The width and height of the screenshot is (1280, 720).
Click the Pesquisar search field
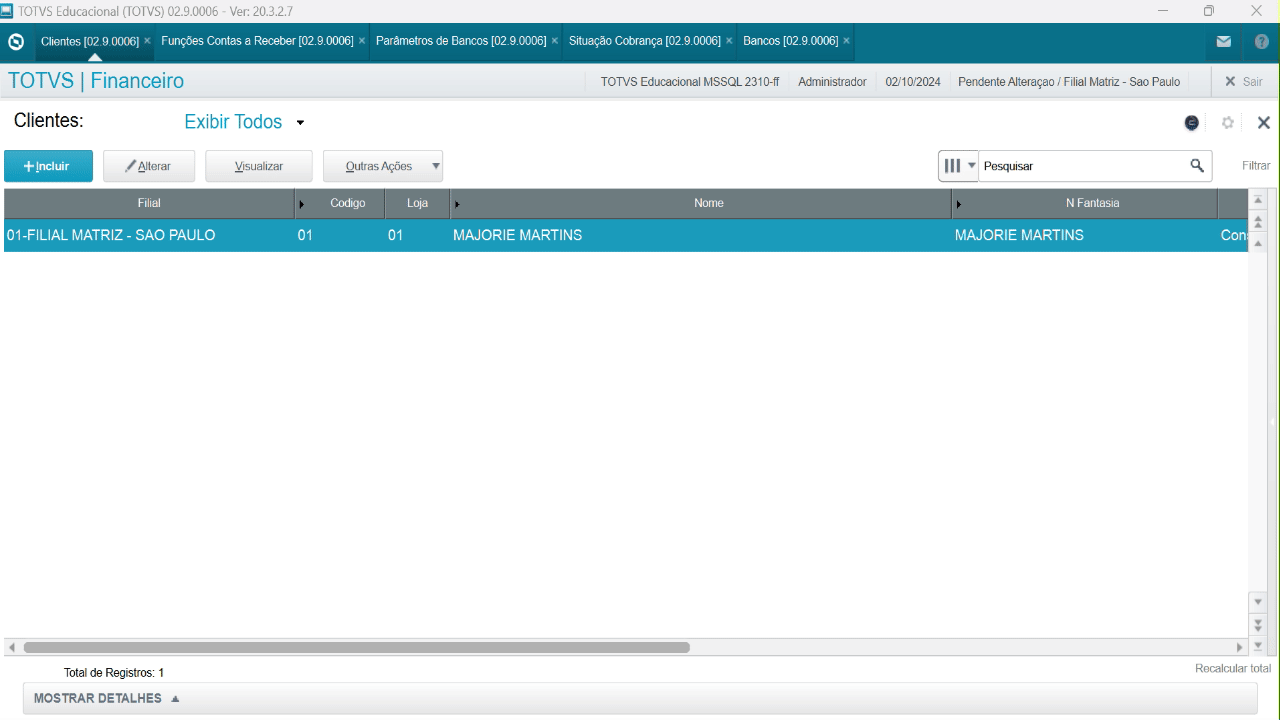[x=1083, y=166]
